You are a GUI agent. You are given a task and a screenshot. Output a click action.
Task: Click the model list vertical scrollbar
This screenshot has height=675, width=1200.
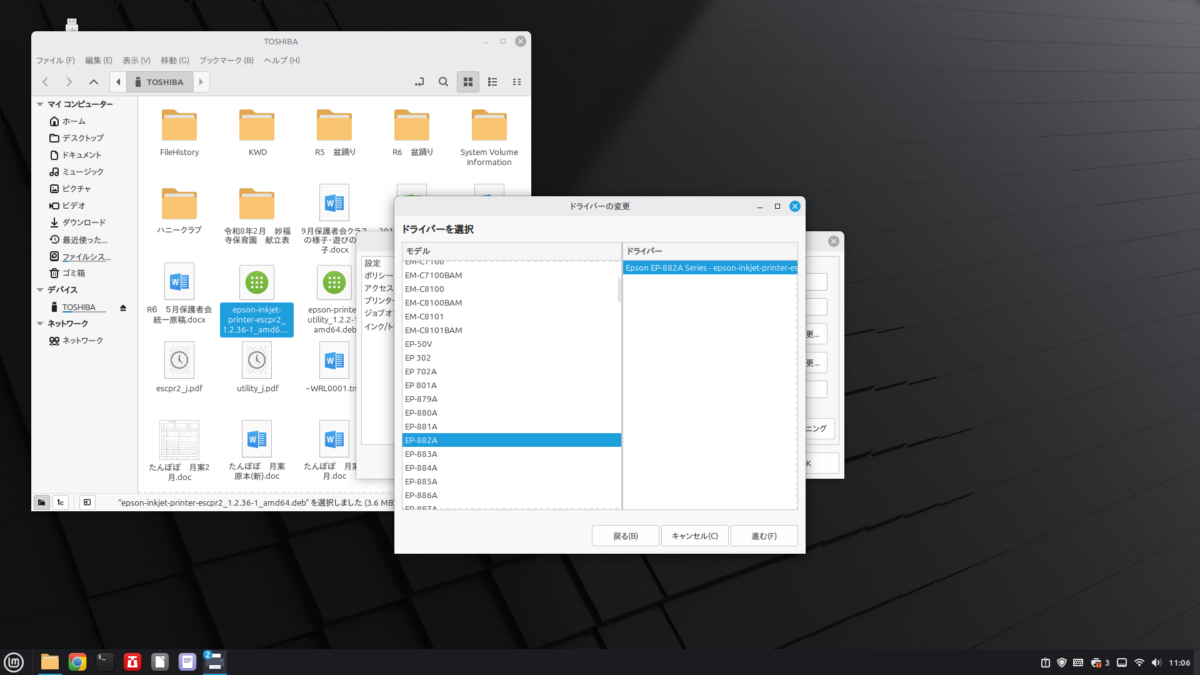click(x=619, y=290)
